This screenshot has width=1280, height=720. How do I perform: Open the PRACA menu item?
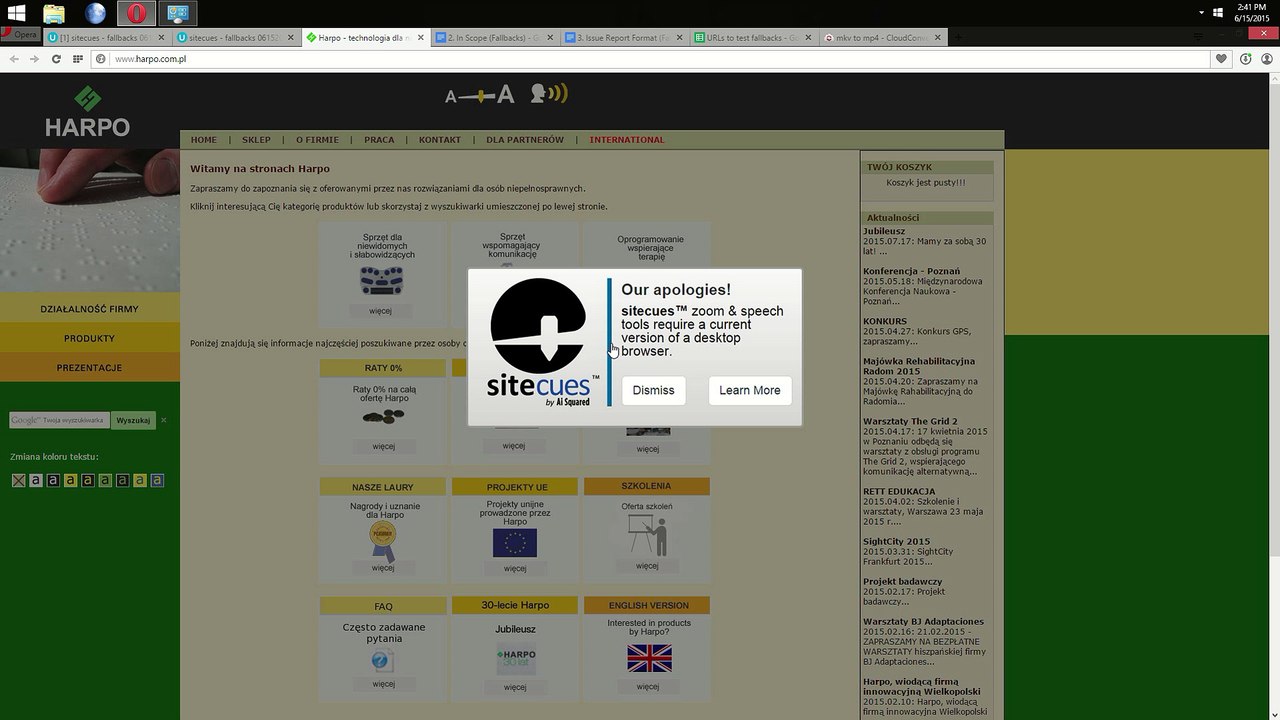click(379, 140)
